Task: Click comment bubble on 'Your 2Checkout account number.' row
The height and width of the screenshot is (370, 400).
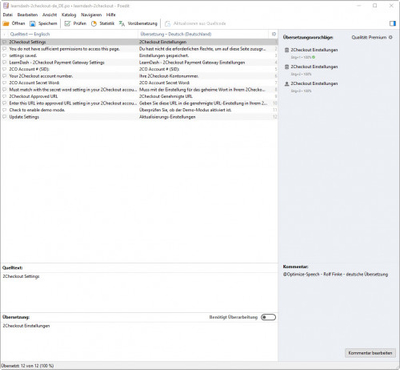Action: [5, 76]
